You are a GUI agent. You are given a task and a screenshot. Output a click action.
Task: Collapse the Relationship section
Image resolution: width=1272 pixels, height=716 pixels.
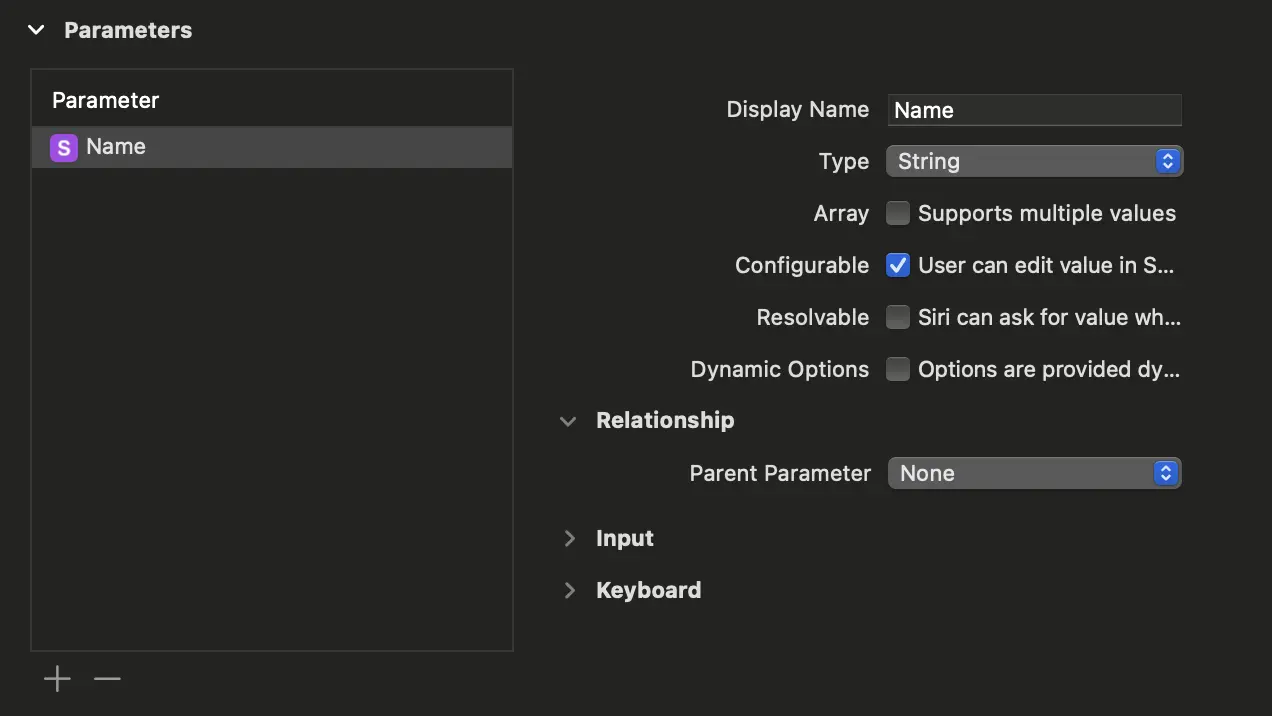coord(568,421)
